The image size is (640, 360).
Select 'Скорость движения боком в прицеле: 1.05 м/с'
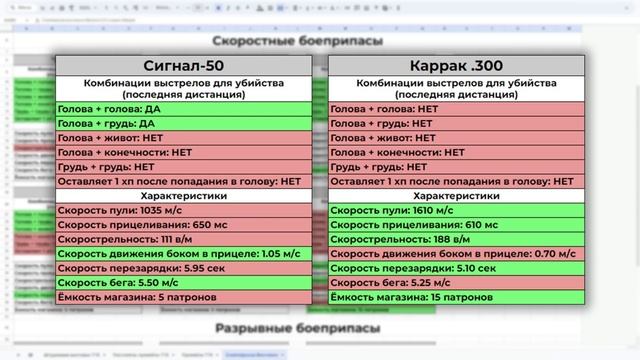[184, 254]
